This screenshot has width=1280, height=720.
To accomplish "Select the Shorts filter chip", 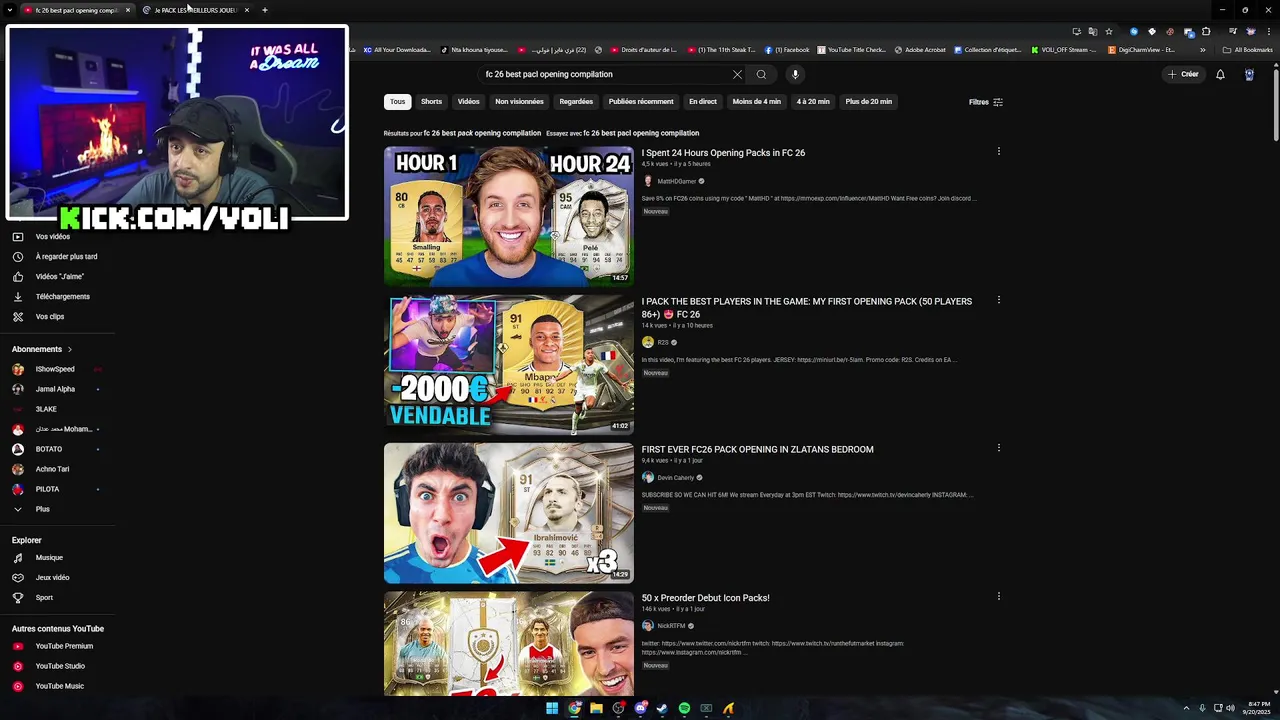I will pyautogui.click(x=431, y=102).
